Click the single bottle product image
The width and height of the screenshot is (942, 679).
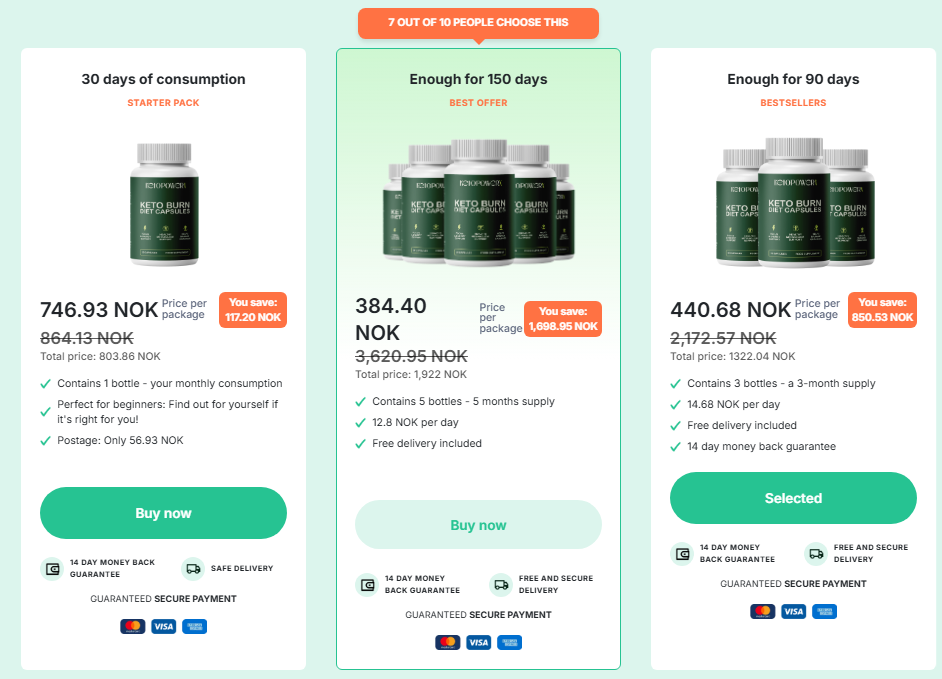click(163, 204)
